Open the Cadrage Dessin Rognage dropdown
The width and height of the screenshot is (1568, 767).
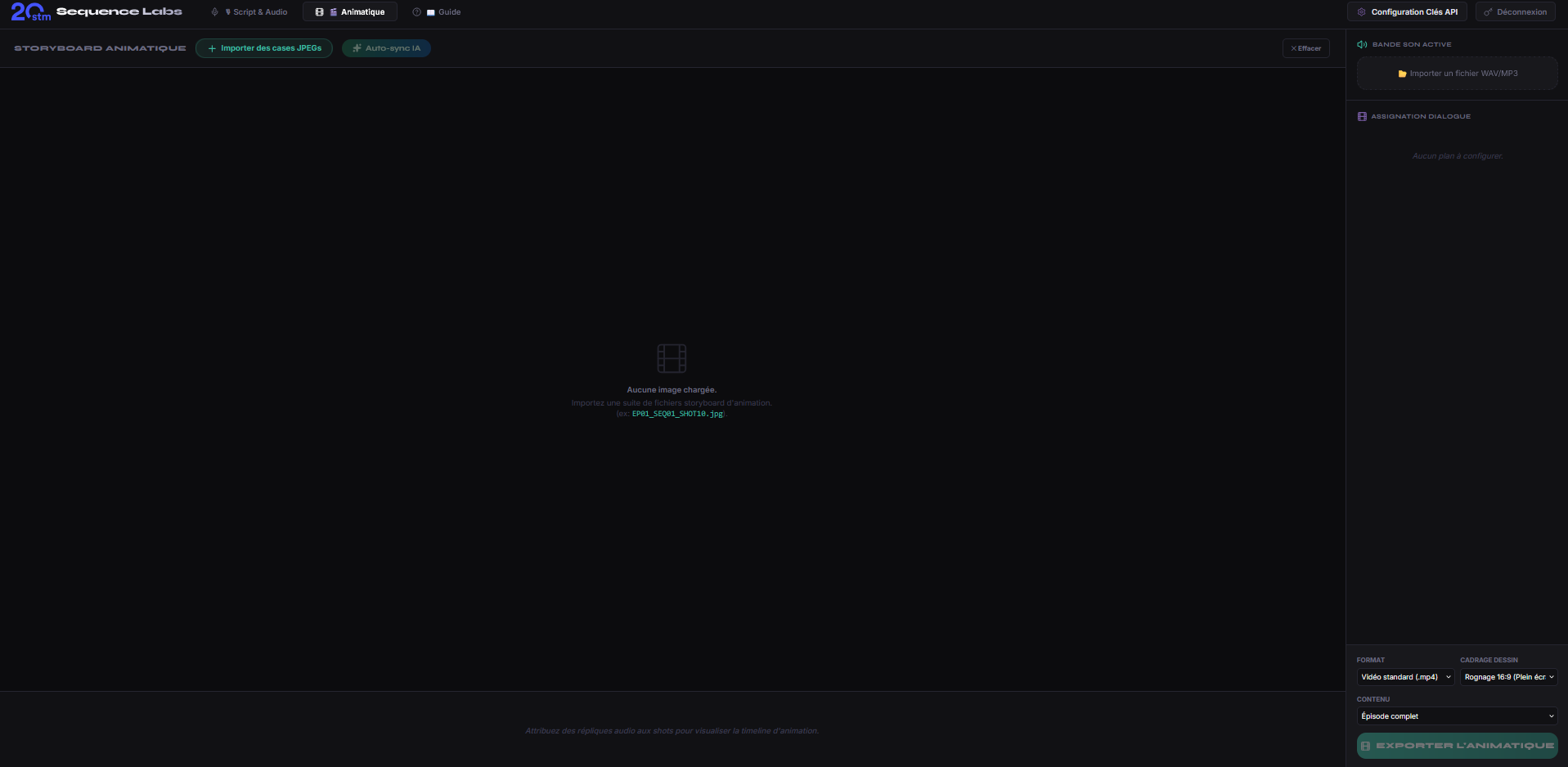pyautogui.click(x=1509, y=677)
